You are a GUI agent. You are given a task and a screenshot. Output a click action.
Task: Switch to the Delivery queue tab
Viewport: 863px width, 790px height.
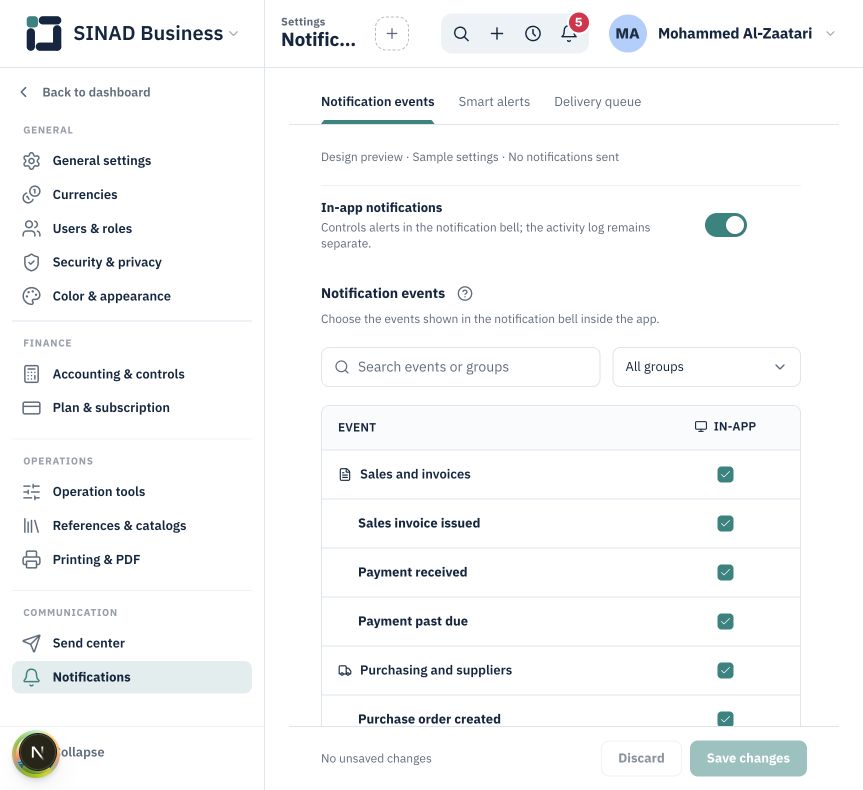597,102
